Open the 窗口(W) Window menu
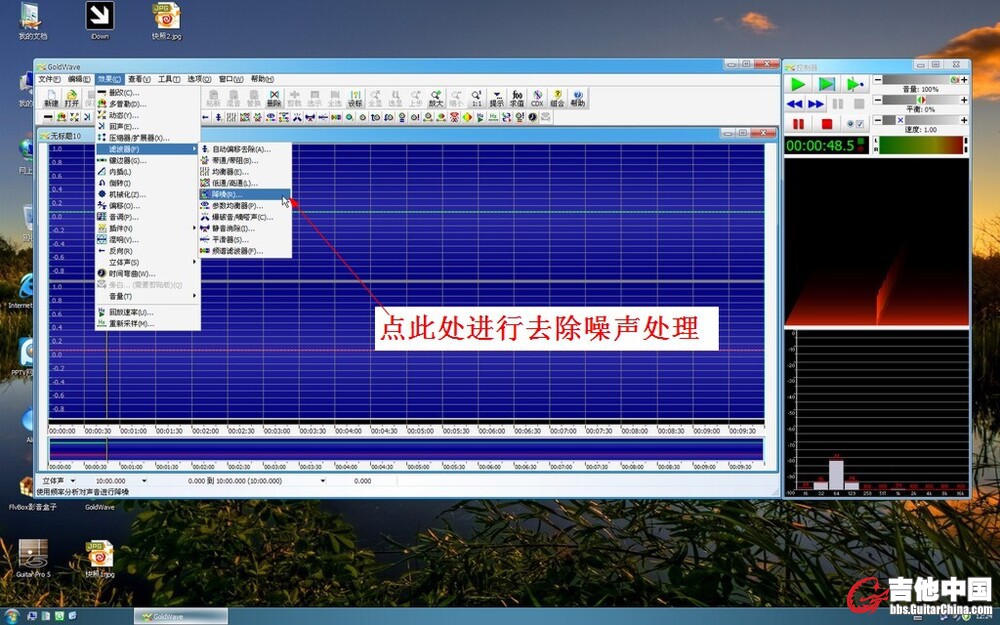 tap(231, 79)
